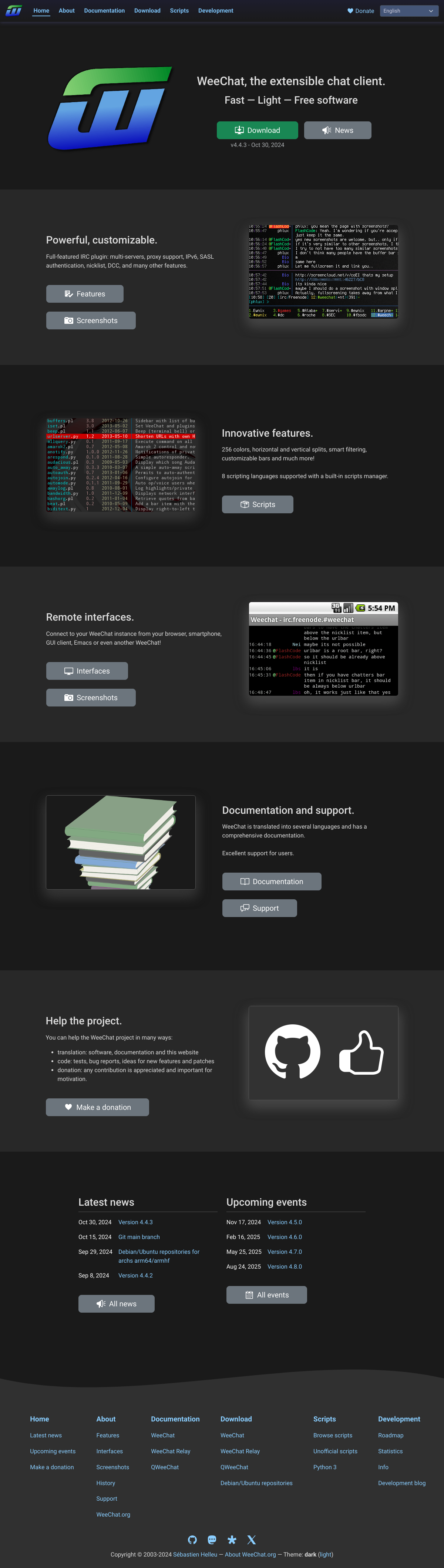The image size is (444, 1568).
Task: Open the About menu item
Action: (67, 10)
